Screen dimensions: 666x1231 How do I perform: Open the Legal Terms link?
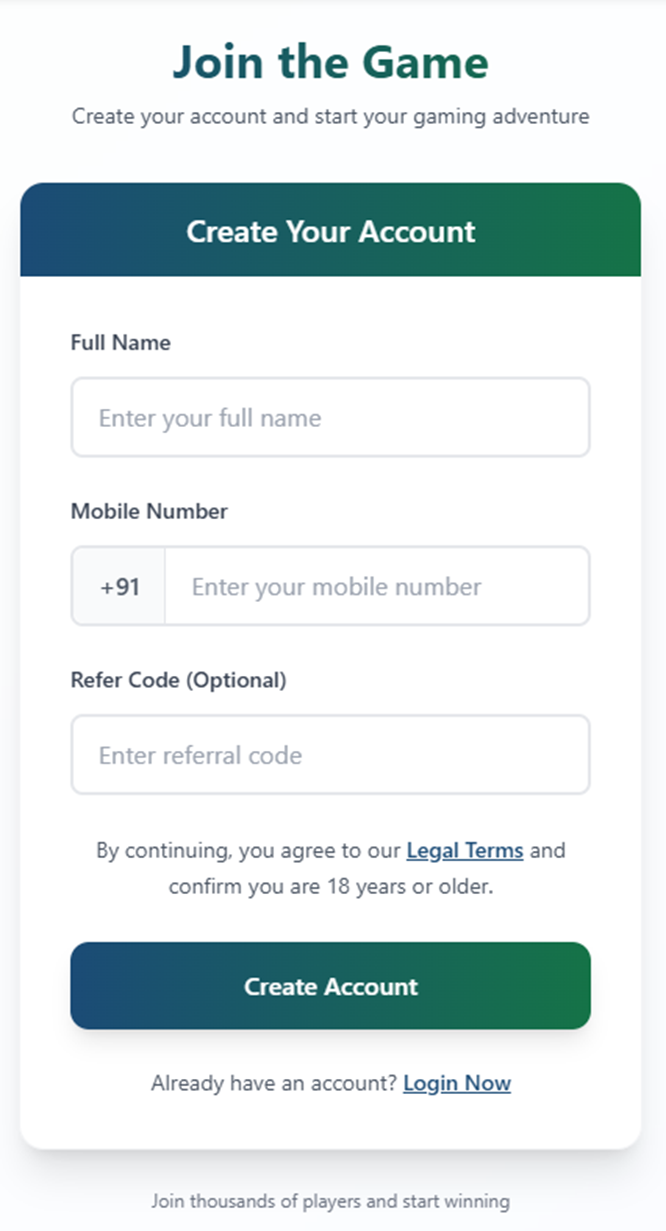tap(464, 851)
